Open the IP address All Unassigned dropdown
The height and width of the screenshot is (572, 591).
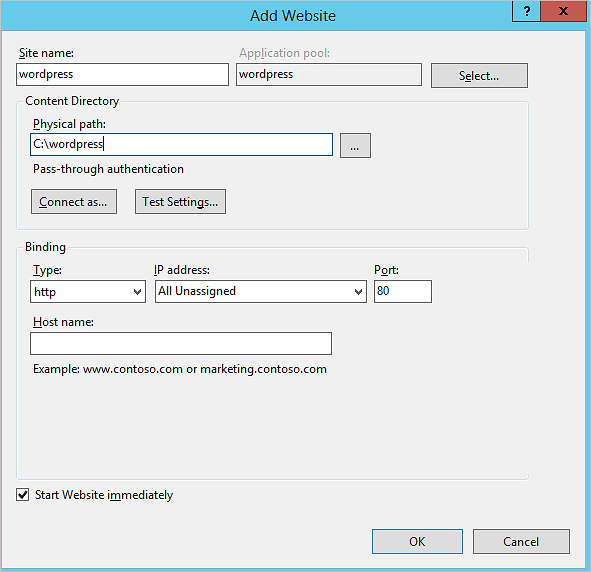pyautogui.click(x=261, y=291)
